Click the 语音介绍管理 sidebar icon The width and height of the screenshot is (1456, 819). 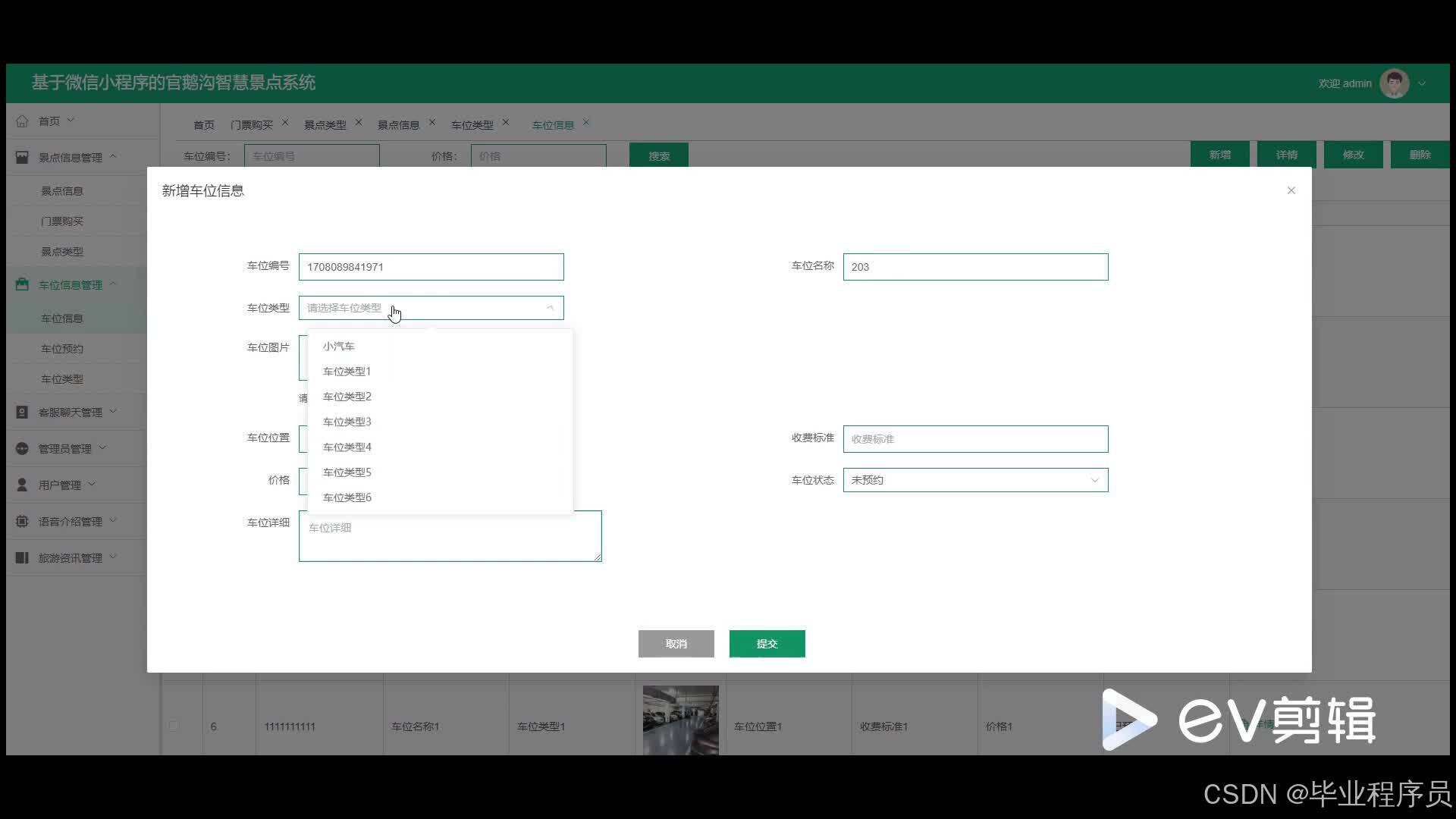click(22, 522)
